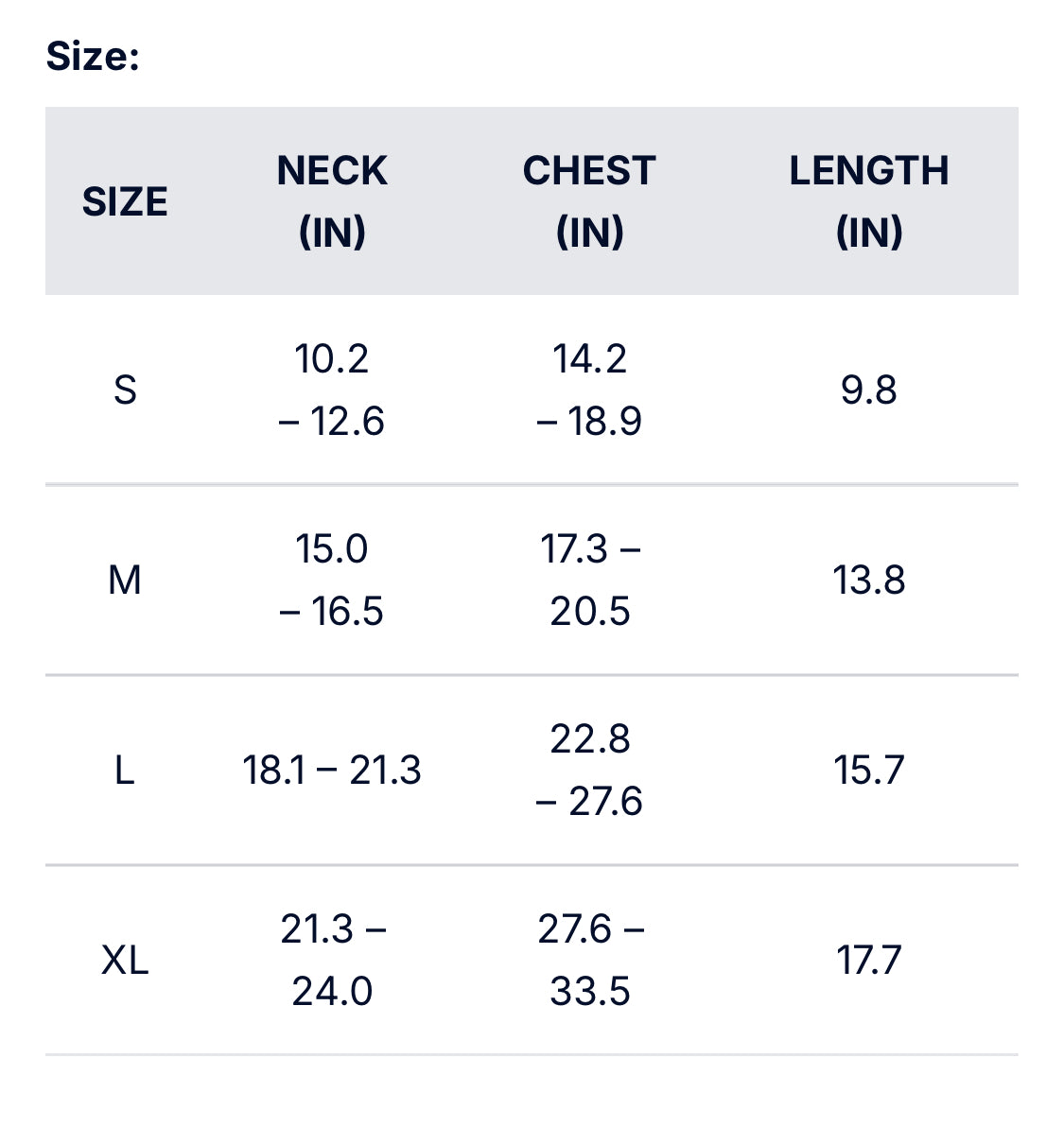Select chest value 14.2 – 18.9
Screen dimensions: 1064x1127
tap(589, 390)
